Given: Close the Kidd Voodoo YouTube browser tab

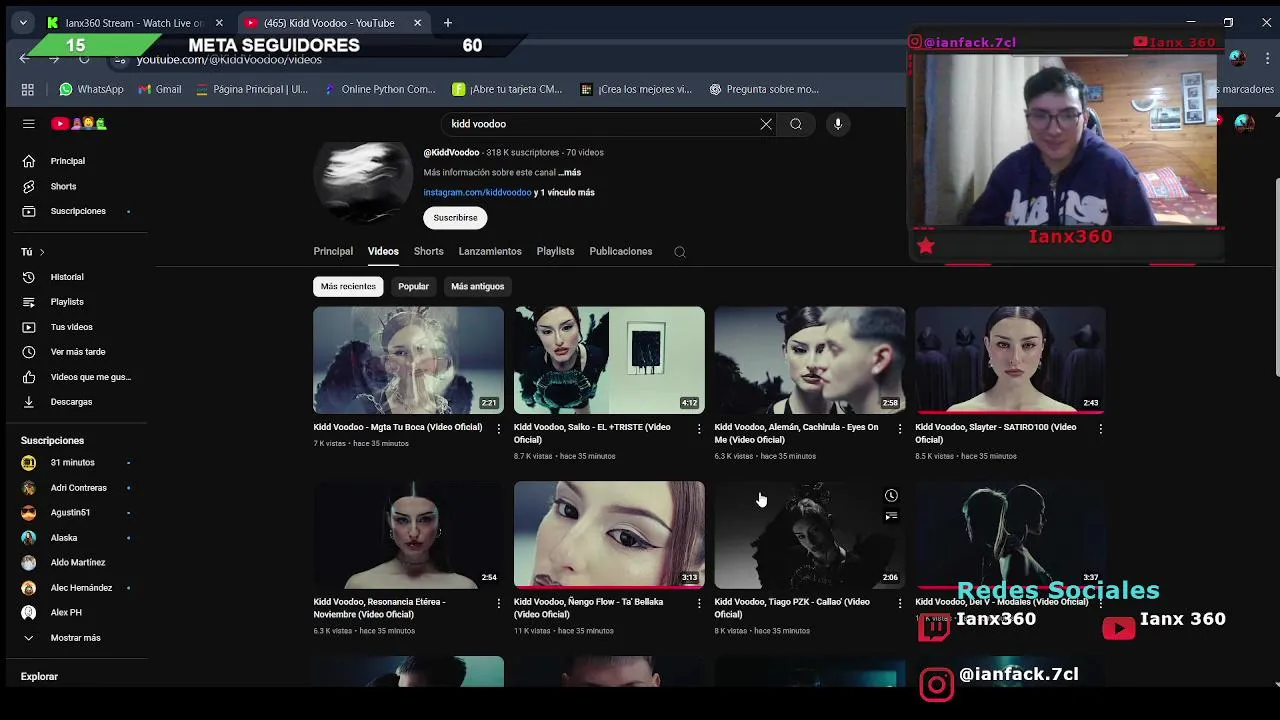Looking at the screenshot, I should point(418,22).
